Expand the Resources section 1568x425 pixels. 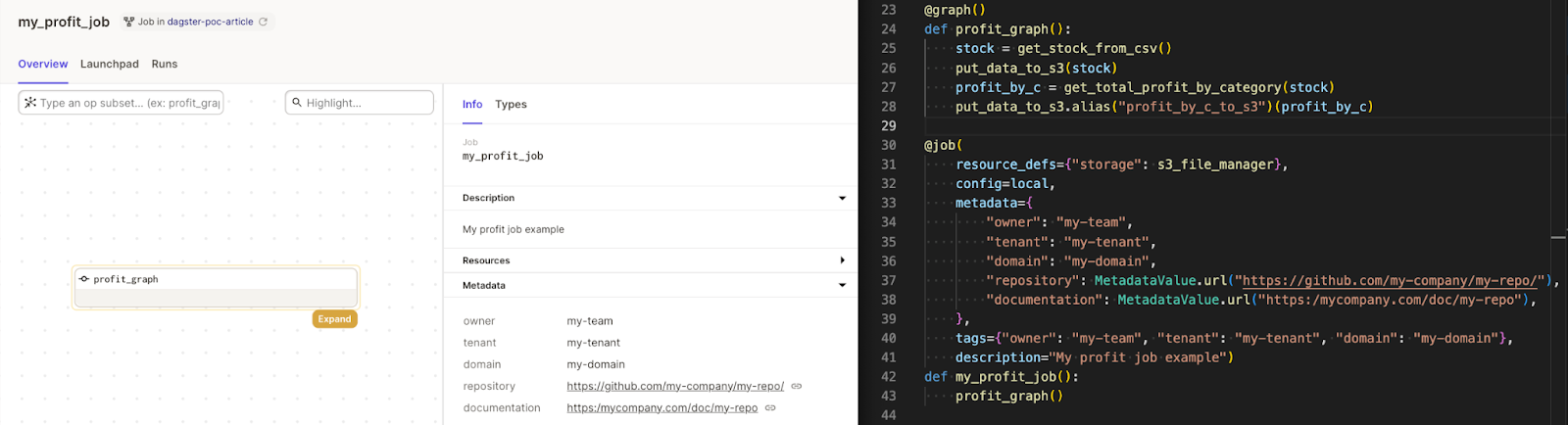point(842,260)
